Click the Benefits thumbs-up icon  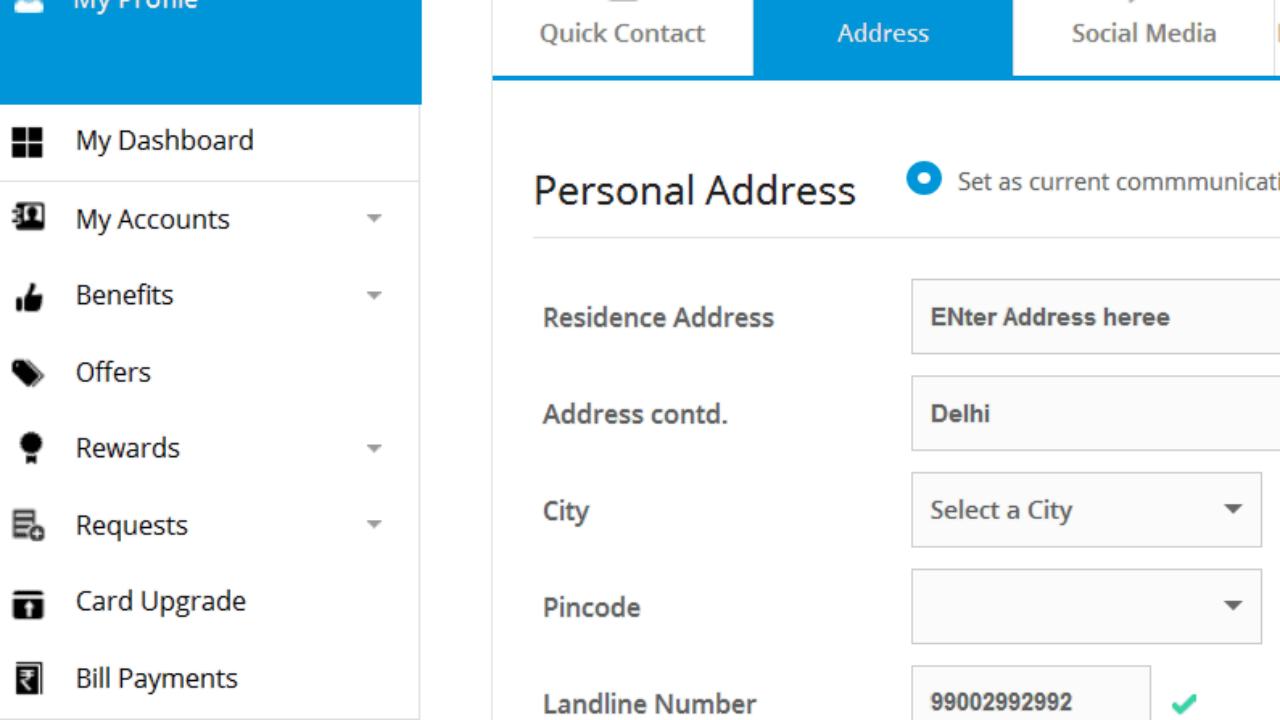tap(29, 296)
